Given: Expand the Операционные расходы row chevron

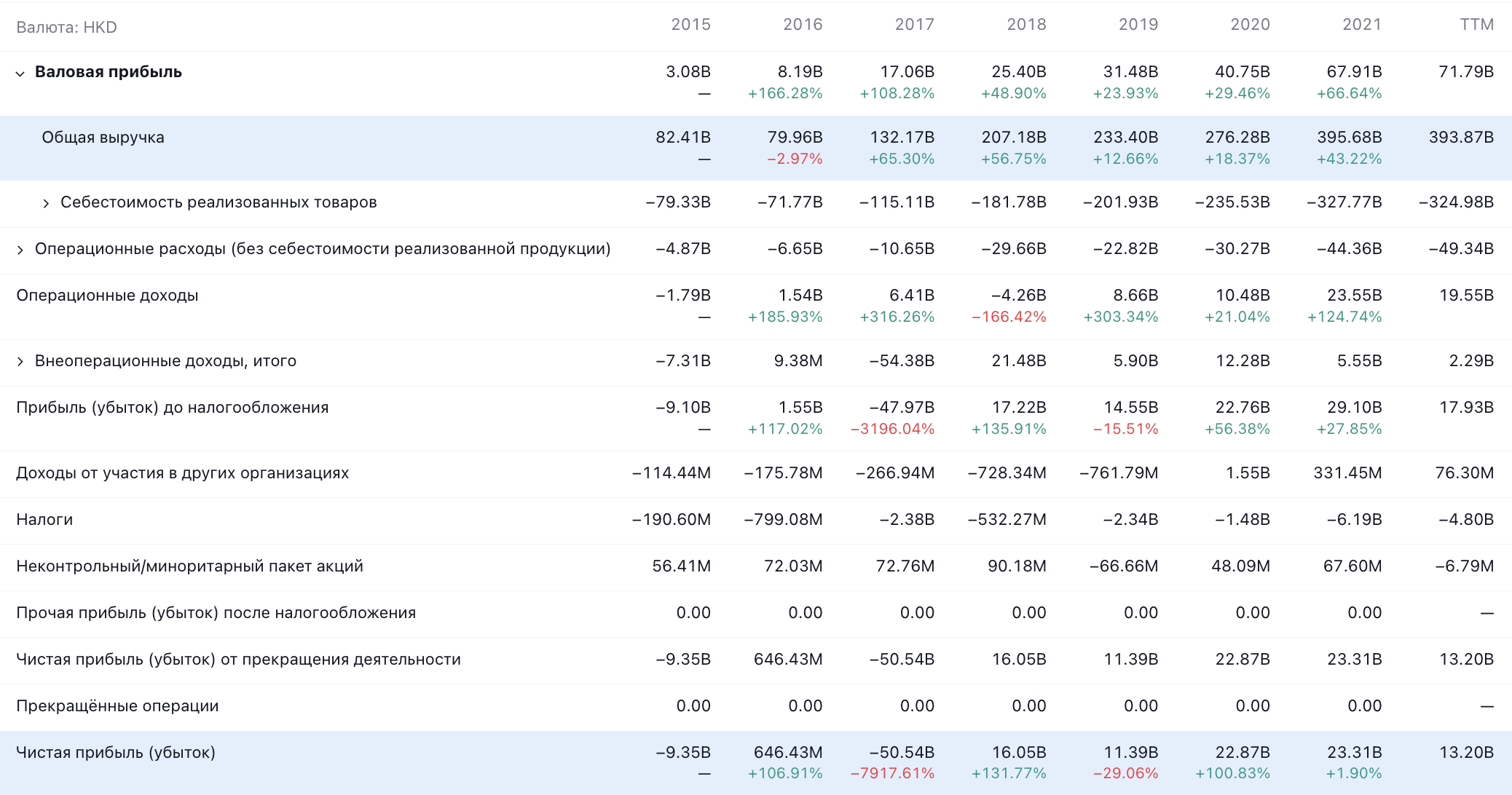Looking at the screenshot, I should tap(20, 250).
